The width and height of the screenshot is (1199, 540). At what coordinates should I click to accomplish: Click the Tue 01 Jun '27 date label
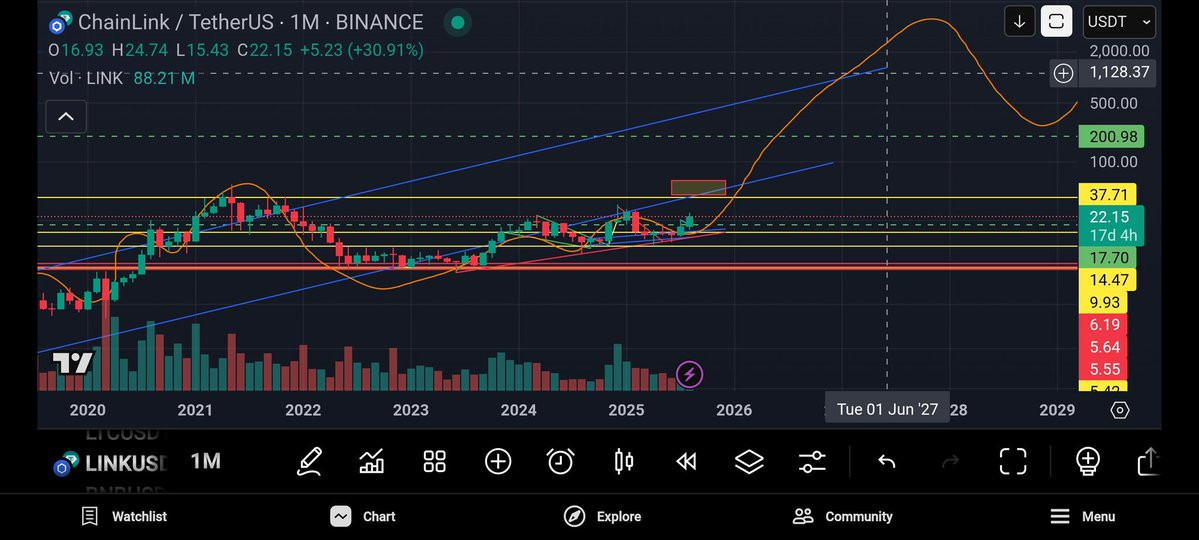887,409
